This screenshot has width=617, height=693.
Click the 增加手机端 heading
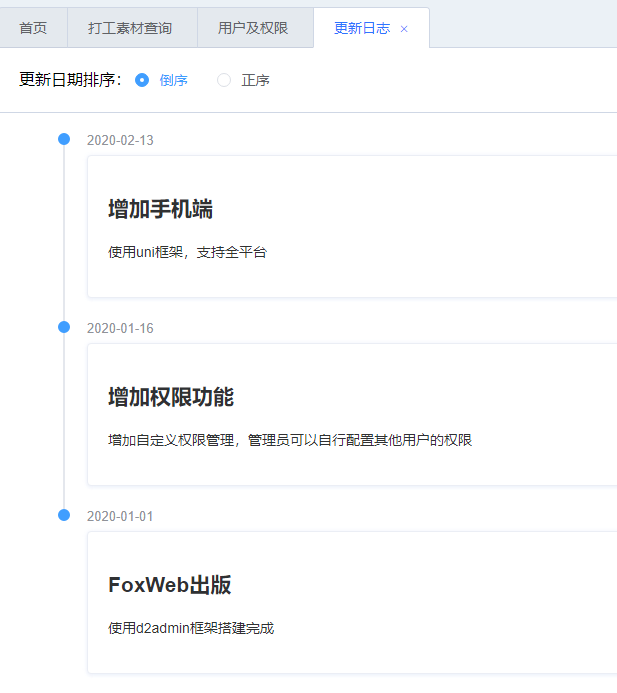(x=160, y=209)
